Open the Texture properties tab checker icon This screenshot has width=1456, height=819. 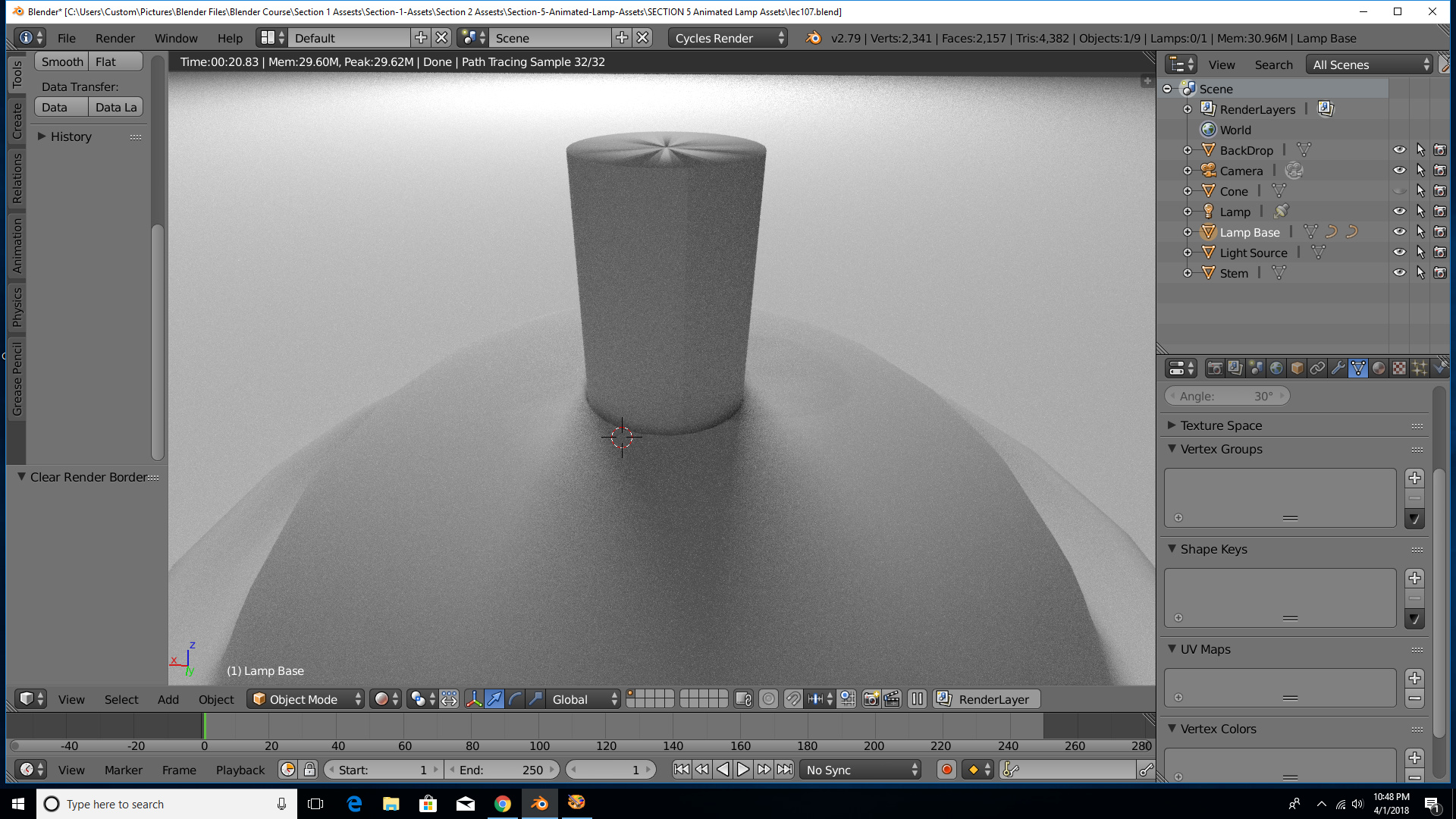tap(1399, 369)
